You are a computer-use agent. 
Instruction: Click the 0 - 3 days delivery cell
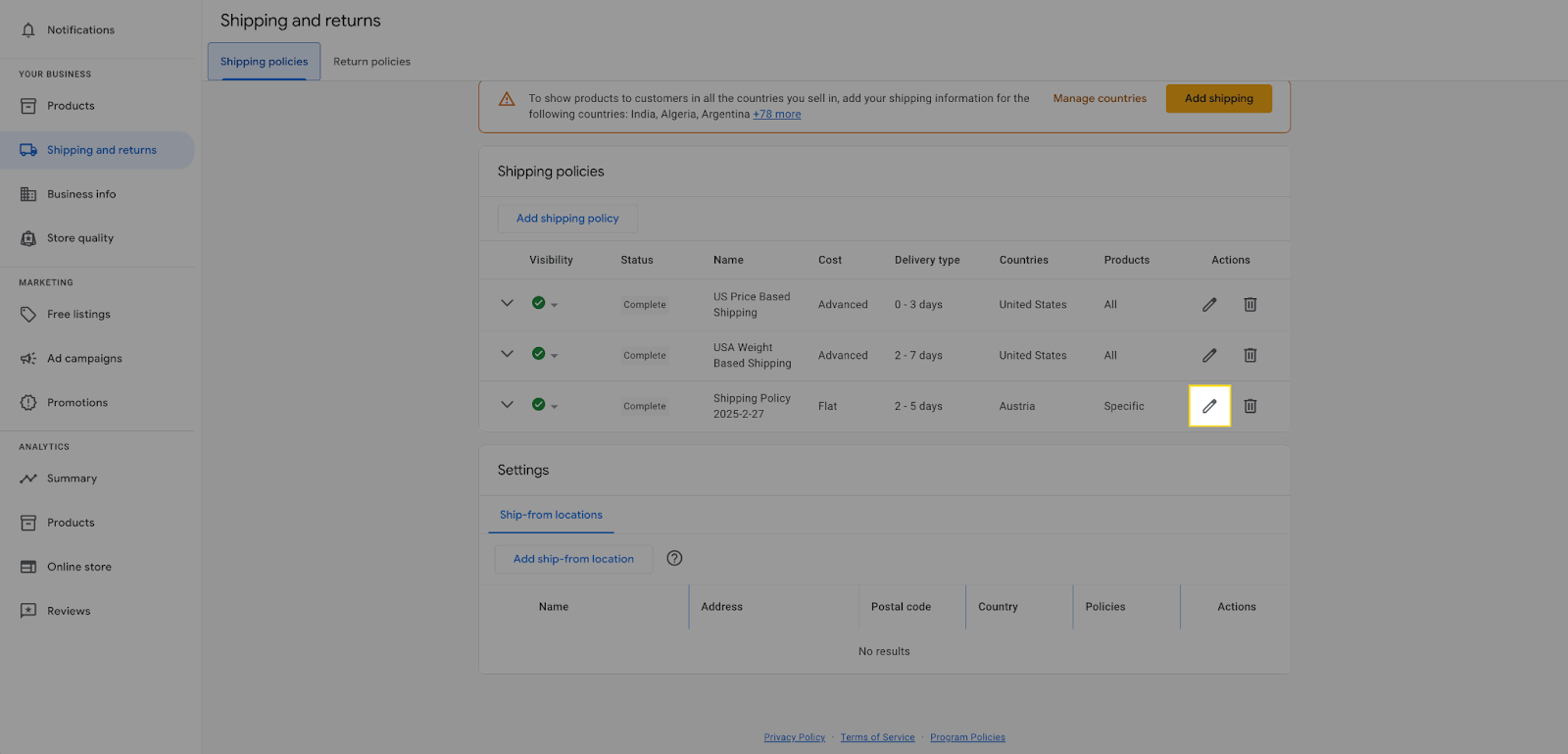(x=918, y=305)
